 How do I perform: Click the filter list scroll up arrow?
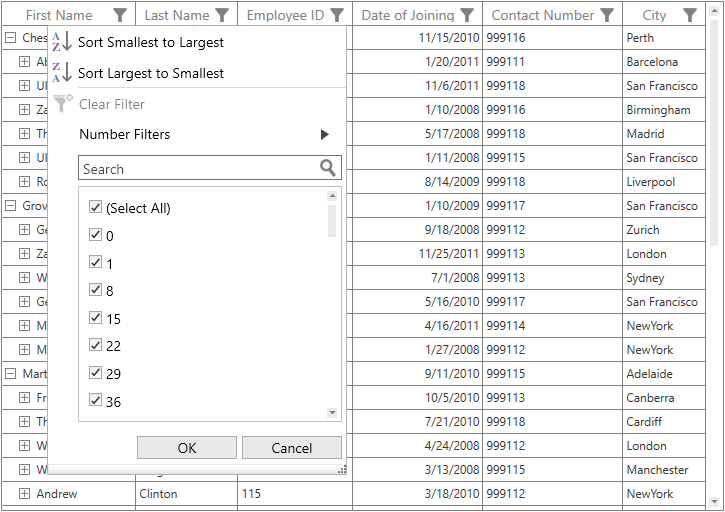click(x=332, y=196)
